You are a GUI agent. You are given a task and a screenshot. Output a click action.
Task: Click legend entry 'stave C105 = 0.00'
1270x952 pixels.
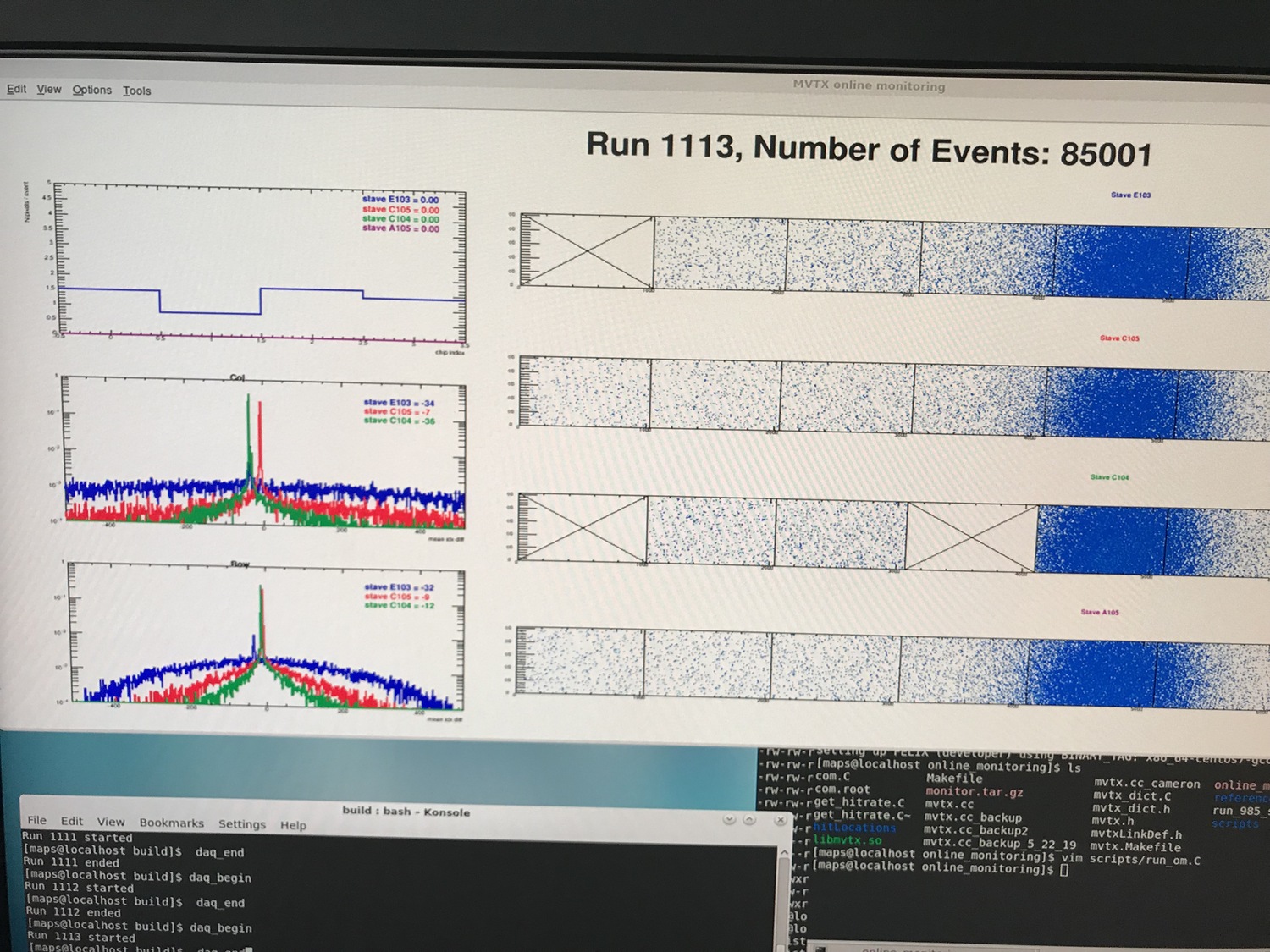coord(400,209)
